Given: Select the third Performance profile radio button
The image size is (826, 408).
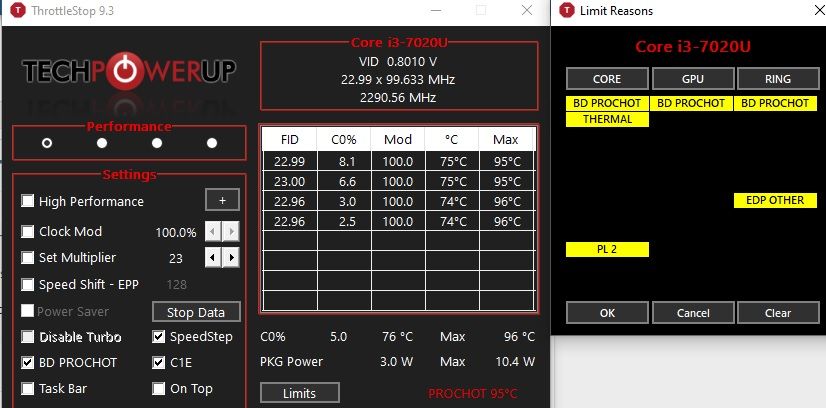Looking at the screenshot, I should (x=156, y=143).
